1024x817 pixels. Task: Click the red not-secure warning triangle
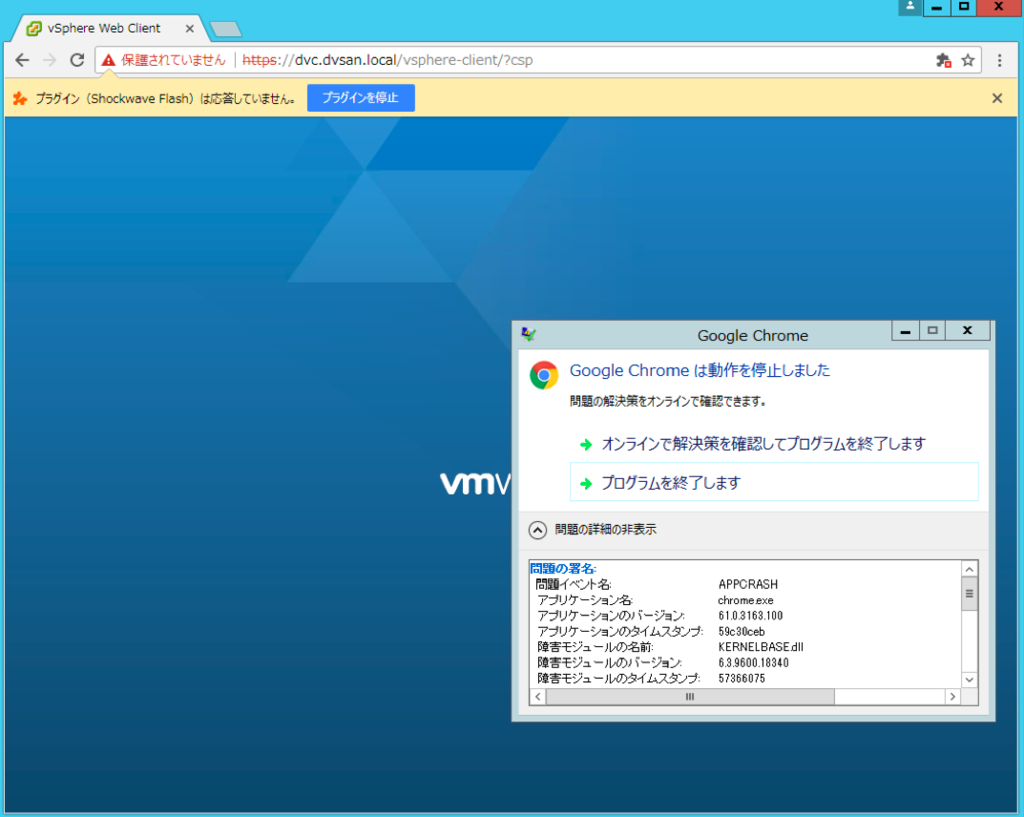point(108,60)
